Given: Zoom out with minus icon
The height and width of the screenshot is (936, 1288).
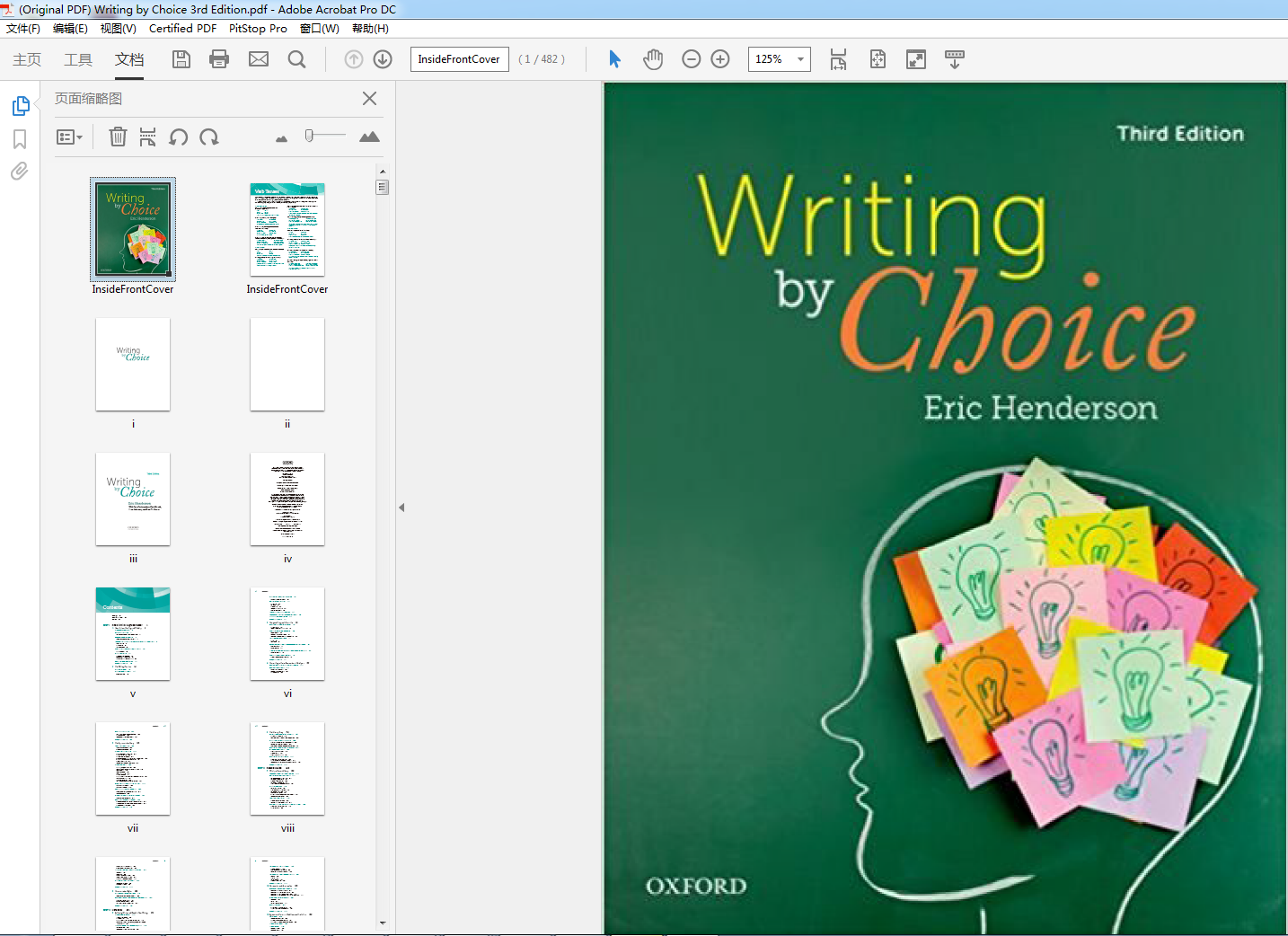Looking at the screenshot, I should tap(692, 59).
